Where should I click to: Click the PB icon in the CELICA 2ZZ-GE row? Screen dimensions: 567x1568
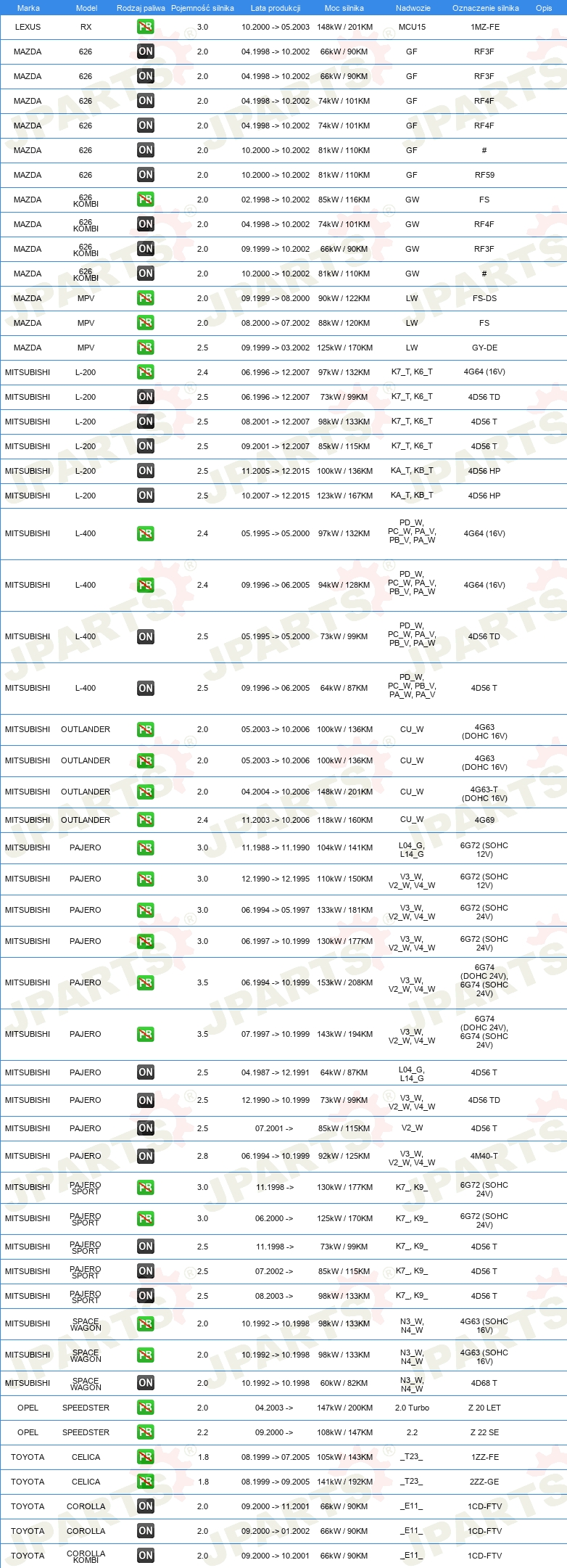click(146, 1482)
